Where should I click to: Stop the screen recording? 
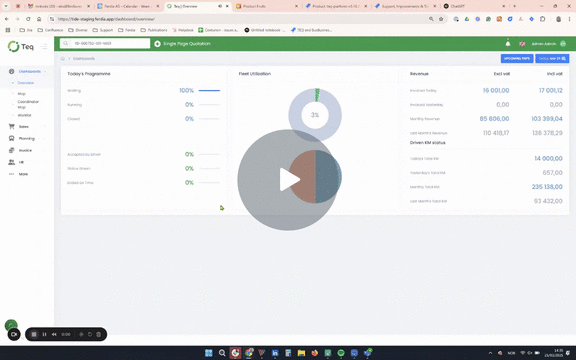(x=34, y=334)
